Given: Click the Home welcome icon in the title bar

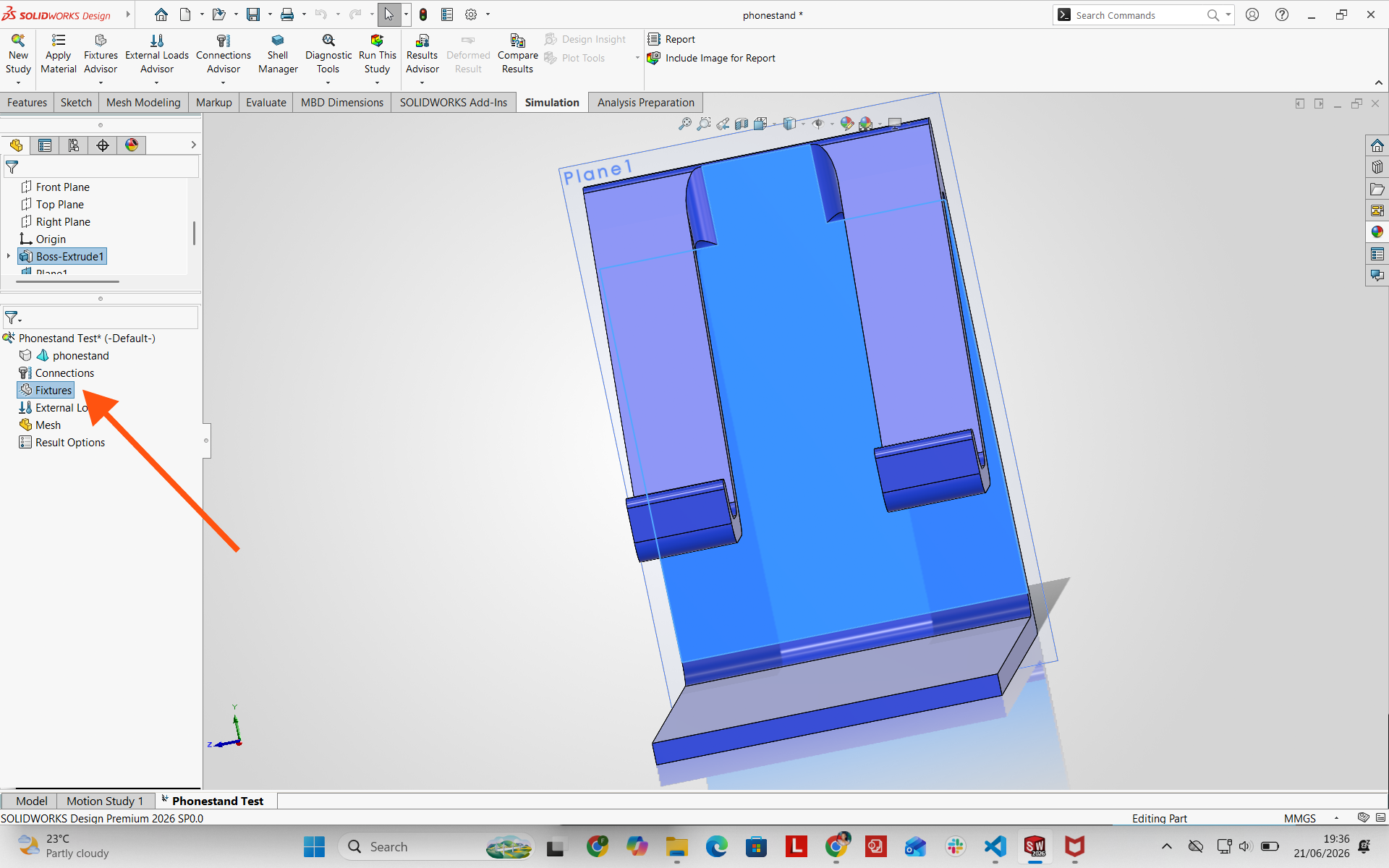Looking at the screenshot, I should point(161,14).
